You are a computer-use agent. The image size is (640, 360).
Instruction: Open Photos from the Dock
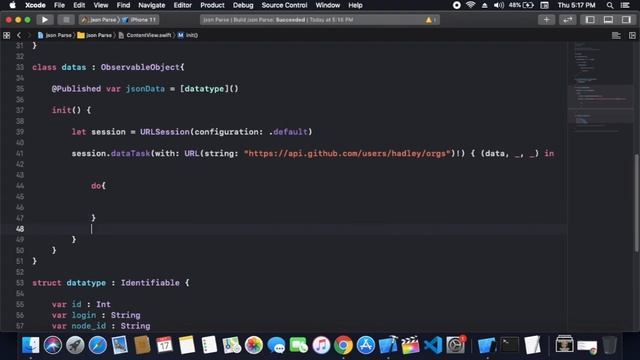(x=254, y=345)
